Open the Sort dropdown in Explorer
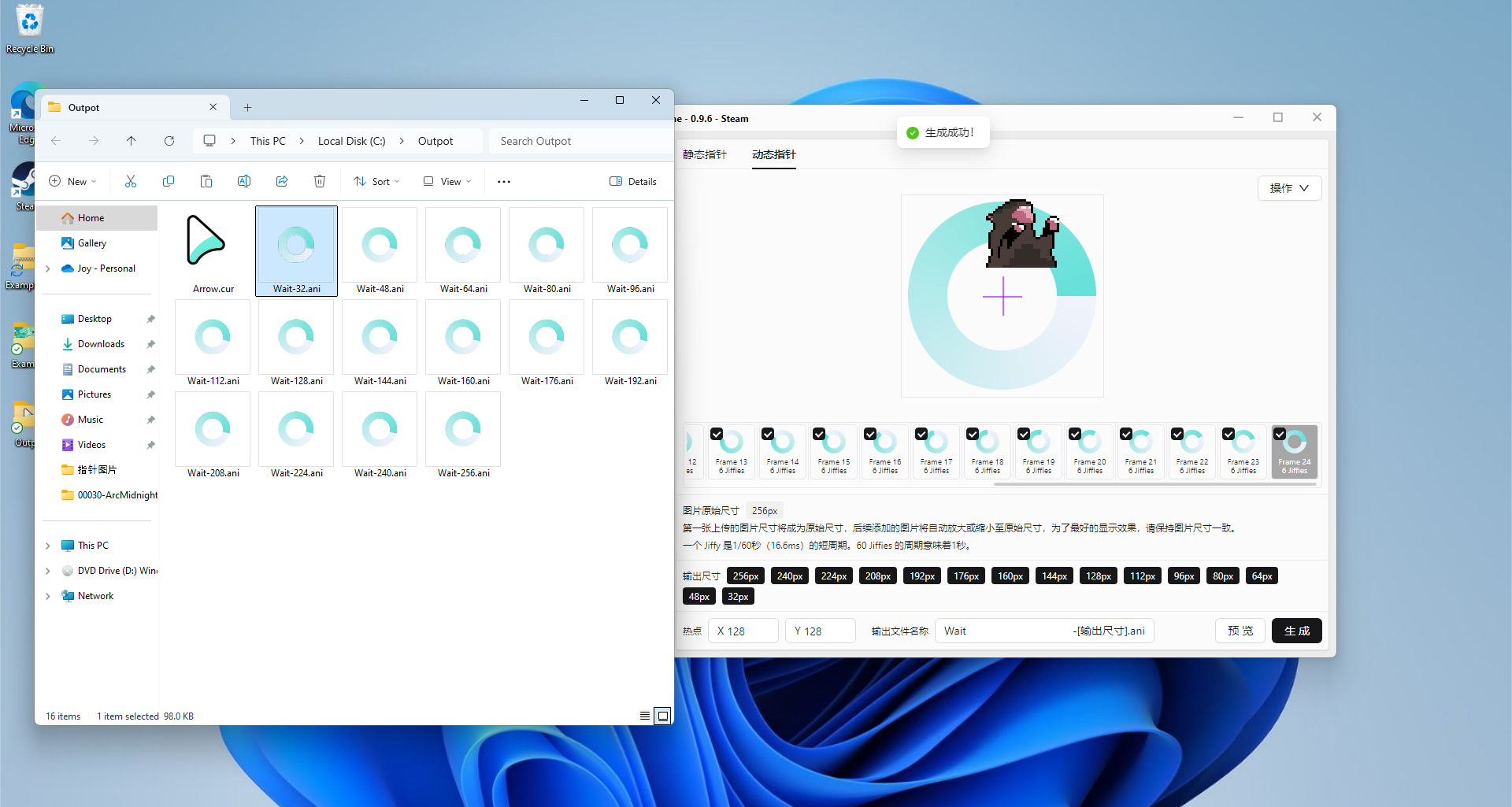 376,181
